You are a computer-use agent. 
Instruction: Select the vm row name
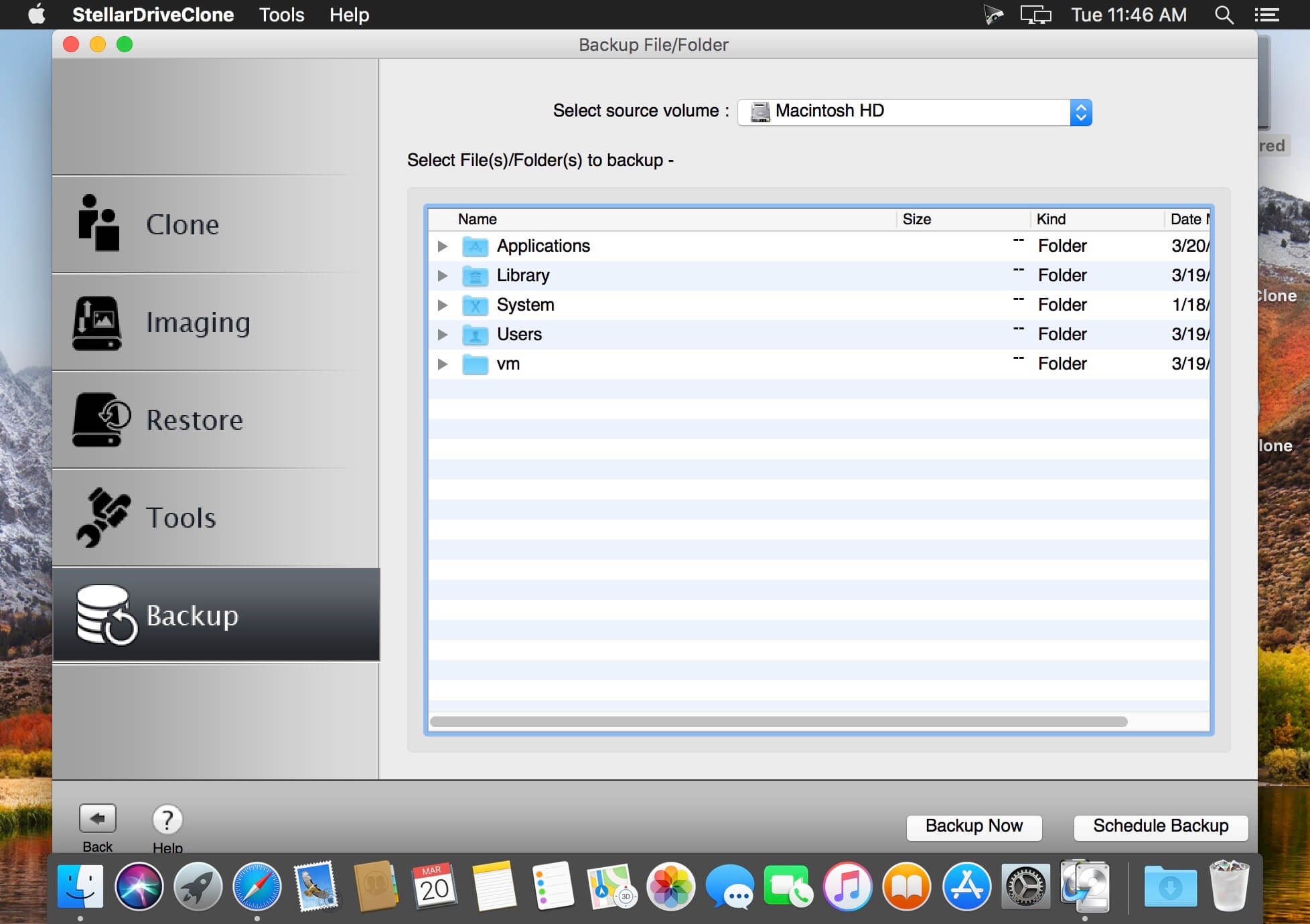[x=508, y=364]
